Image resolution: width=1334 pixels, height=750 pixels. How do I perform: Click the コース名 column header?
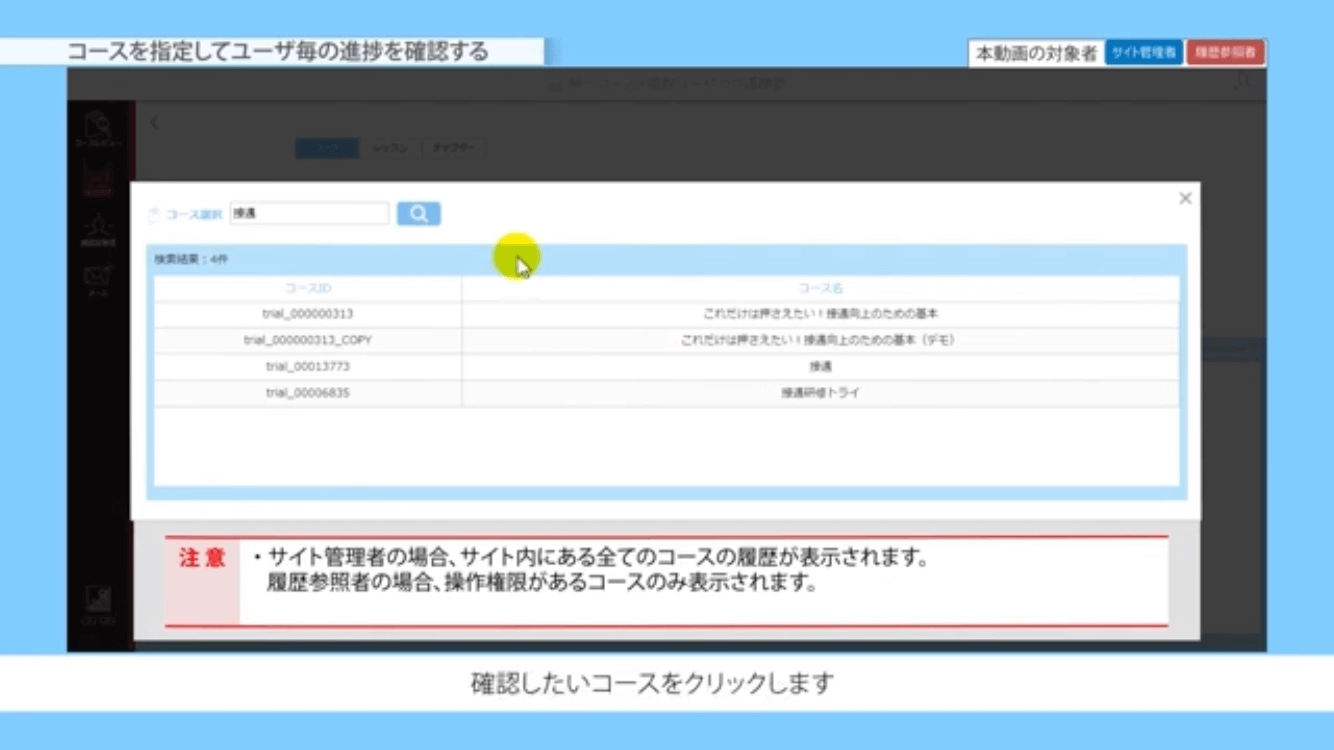[820, 288]
